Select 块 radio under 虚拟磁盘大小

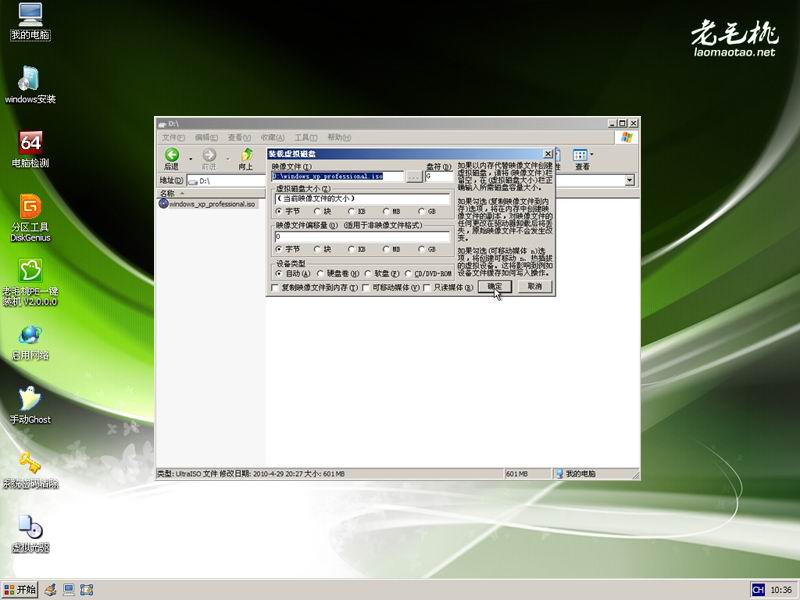[317, 211]
